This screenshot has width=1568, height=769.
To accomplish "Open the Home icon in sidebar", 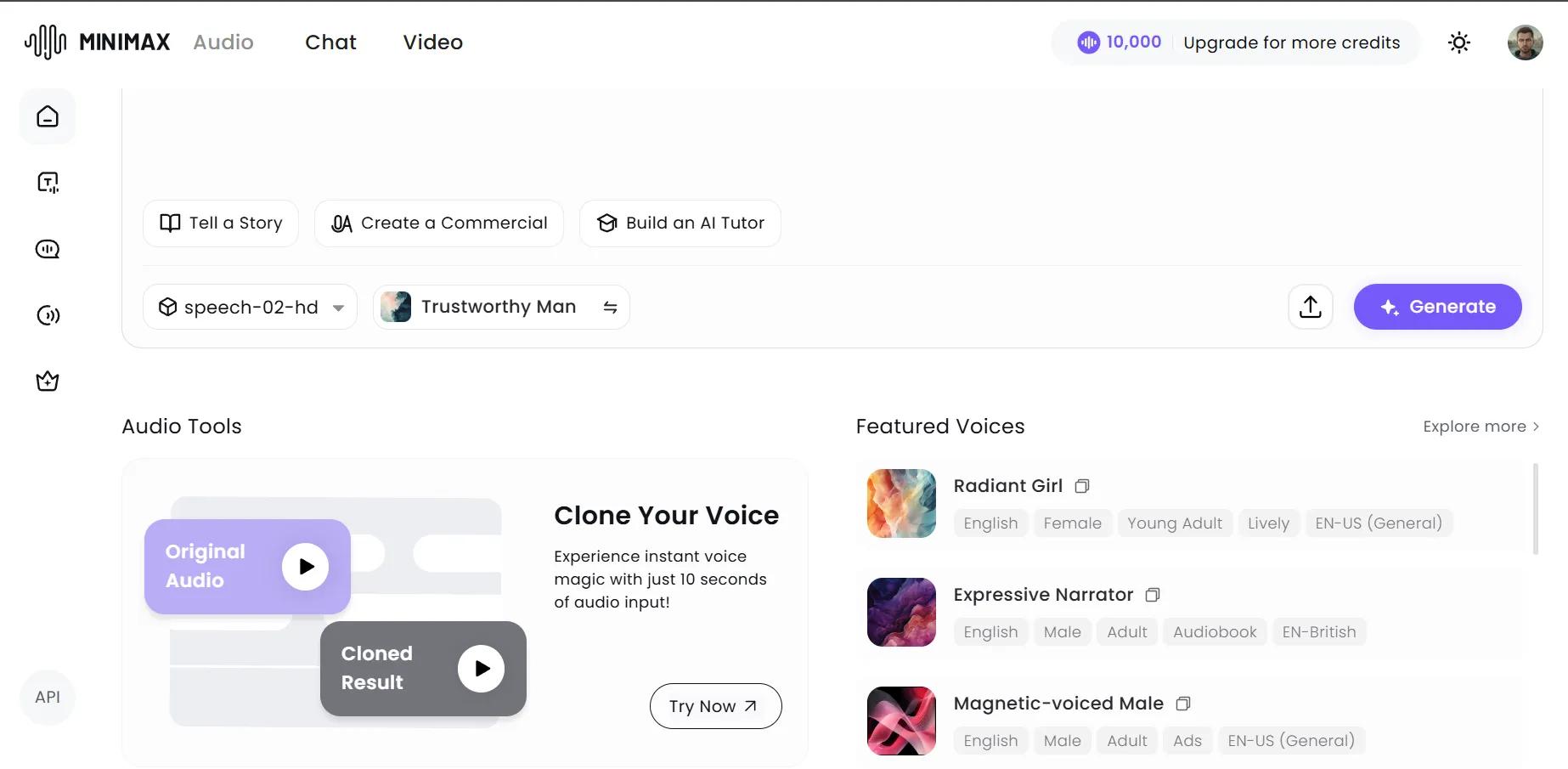I will 48,116.
